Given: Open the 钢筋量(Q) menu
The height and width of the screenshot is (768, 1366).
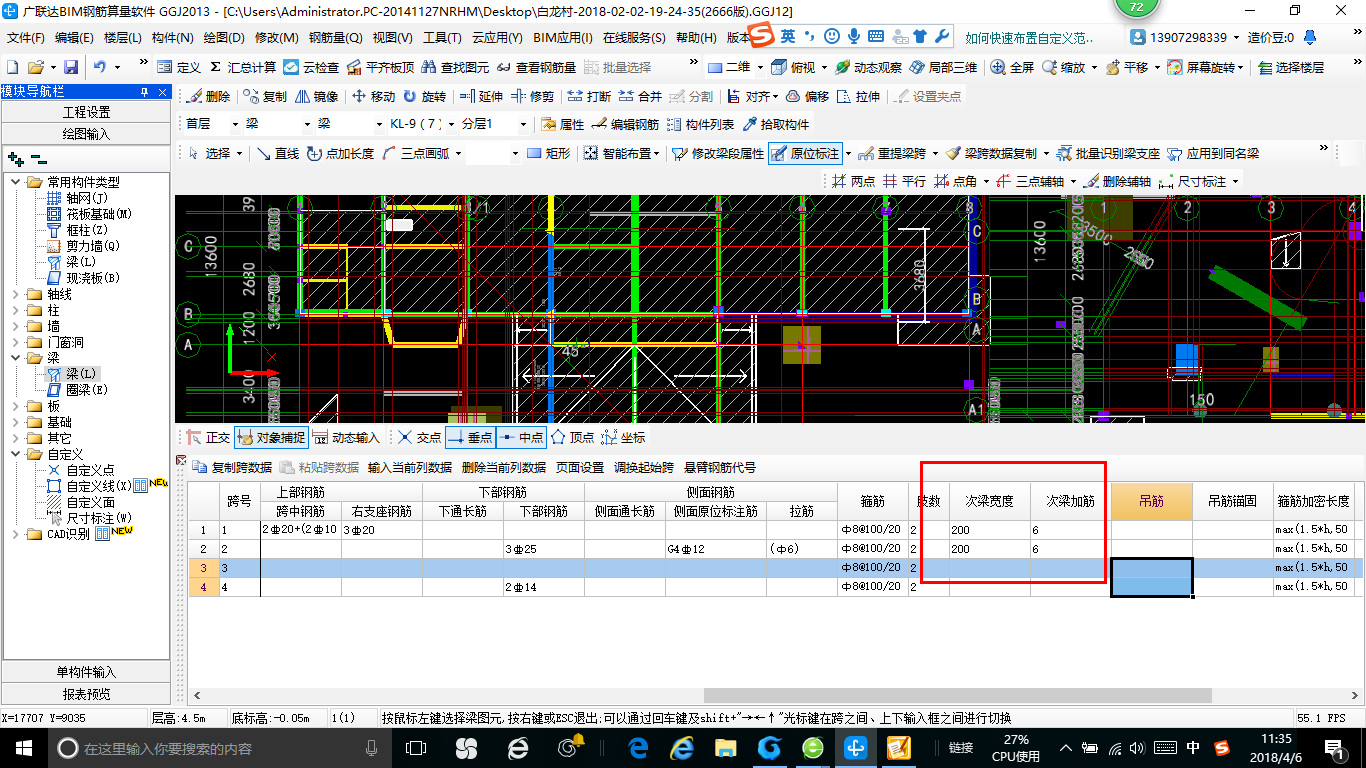Looking at the screenshot, I should (335, 38).
